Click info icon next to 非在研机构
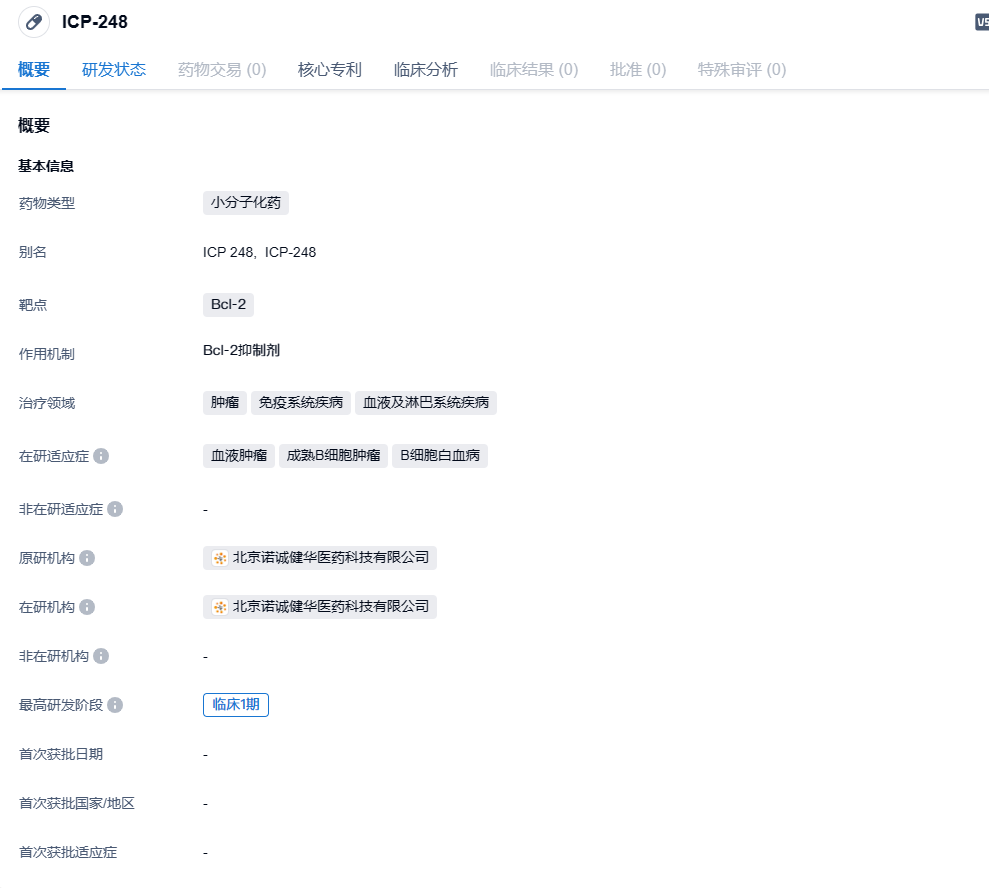Viewport: 989px width, 888px height. [x=101, y=656]
